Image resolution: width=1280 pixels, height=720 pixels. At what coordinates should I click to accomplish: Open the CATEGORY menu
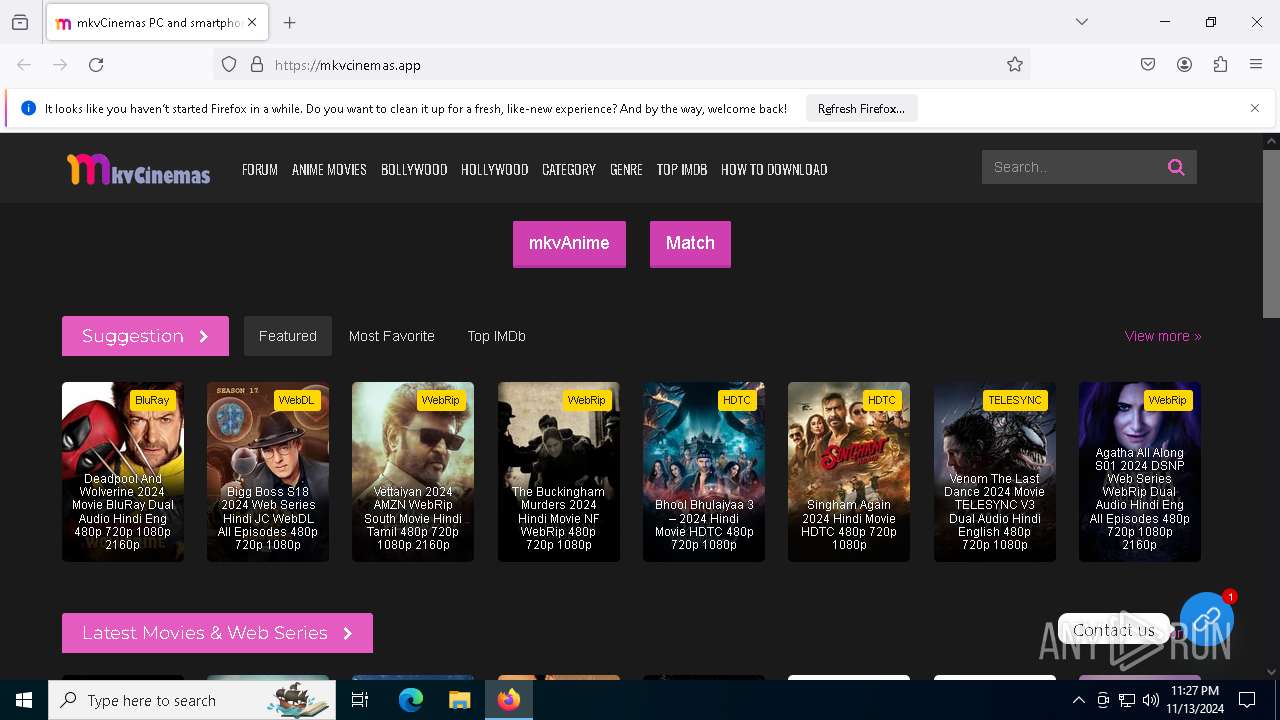coord(569,170)
